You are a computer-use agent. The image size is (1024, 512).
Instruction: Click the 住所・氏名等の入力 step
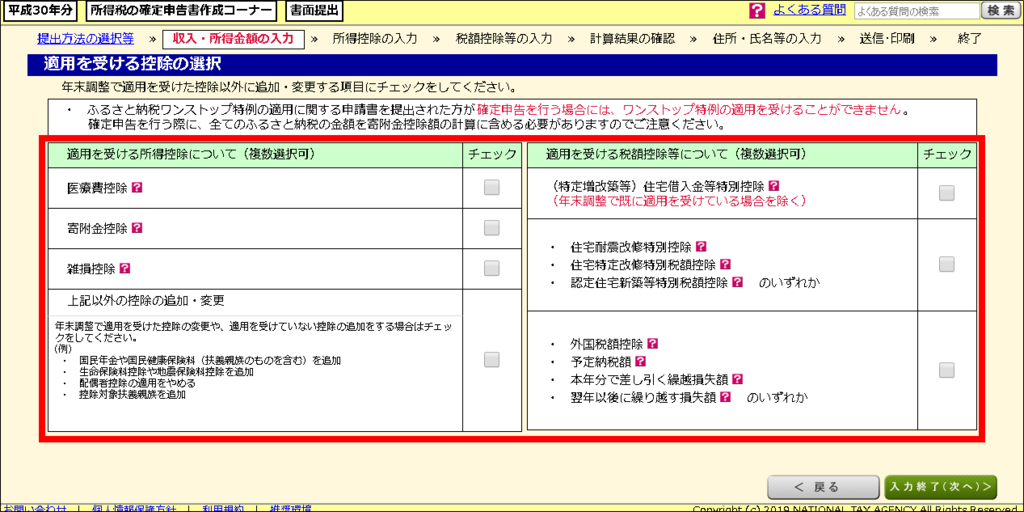[767, 39]
